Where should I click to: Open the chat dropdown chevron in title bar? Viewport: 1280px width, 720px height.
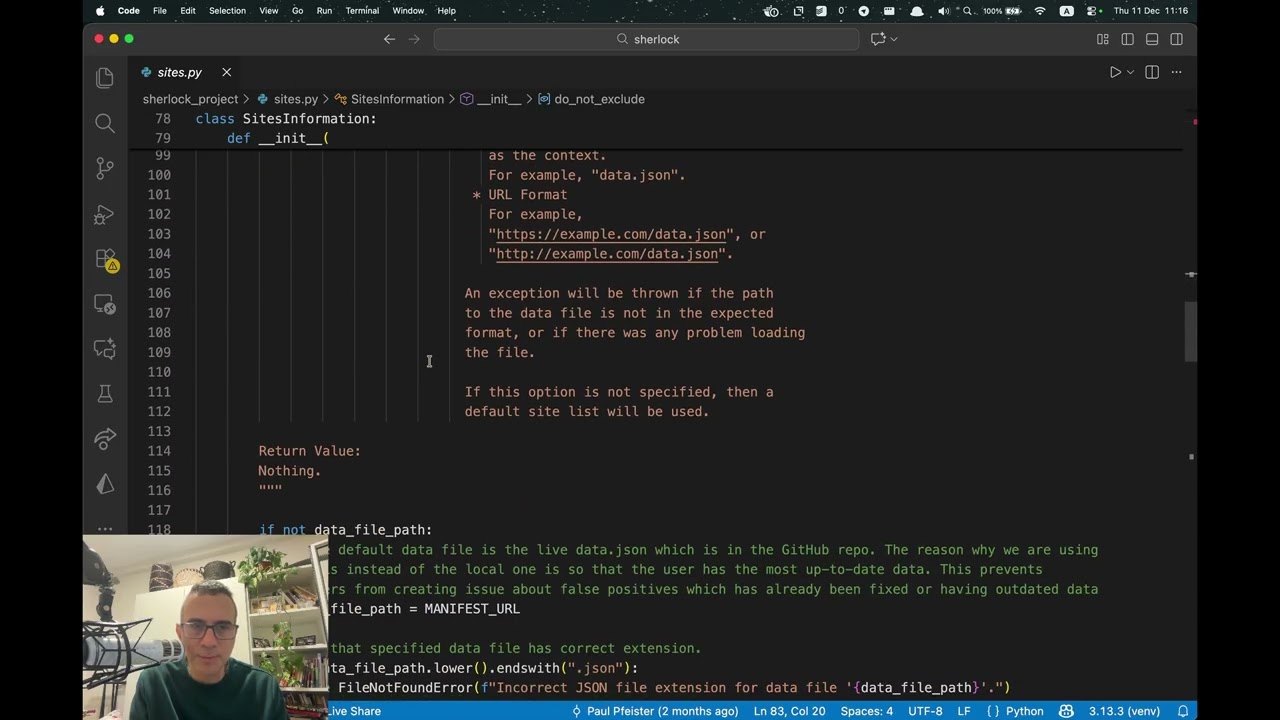894,39
